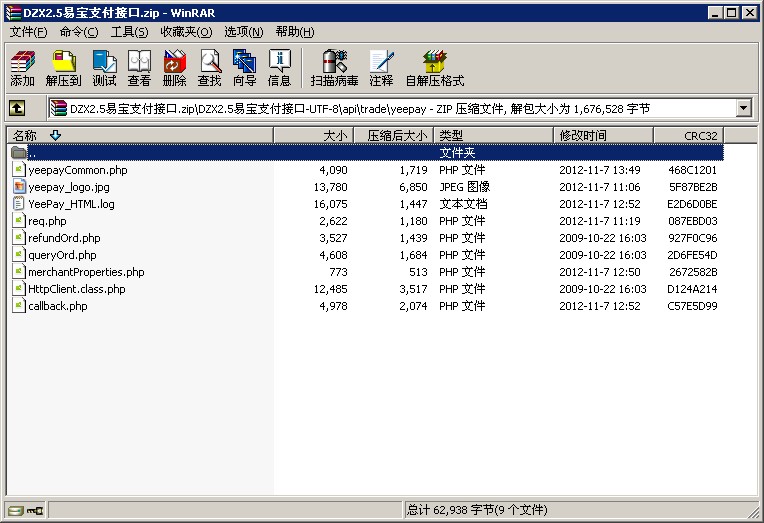Screen dimensions: 764x523
Task: Click the 注释 (Comment) toolbar icon
Action: coord(381,68)
